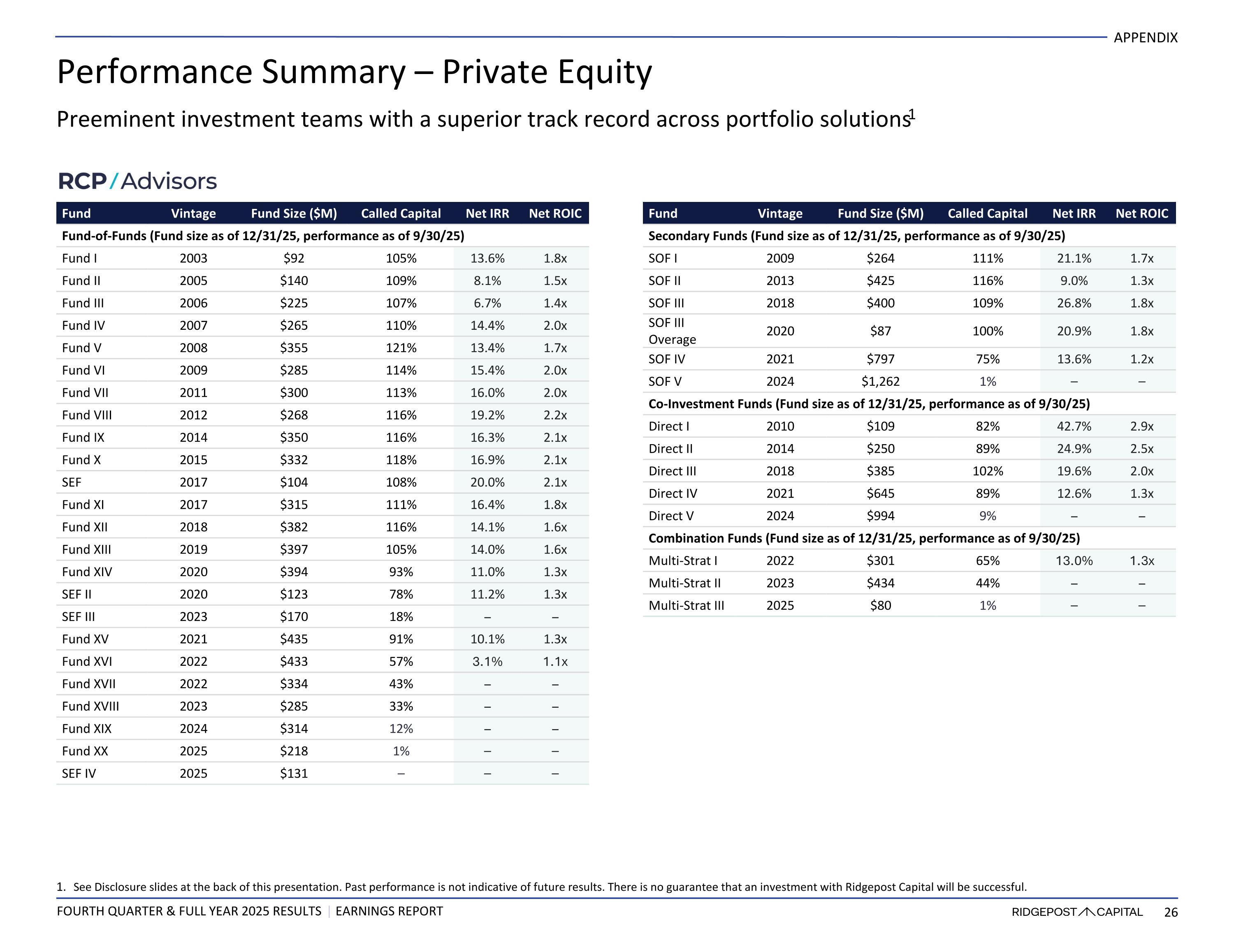Screen dimensions: 1234x952
Task: Click the SOF V fund size $1,262
Action: (x=880, y=382)
